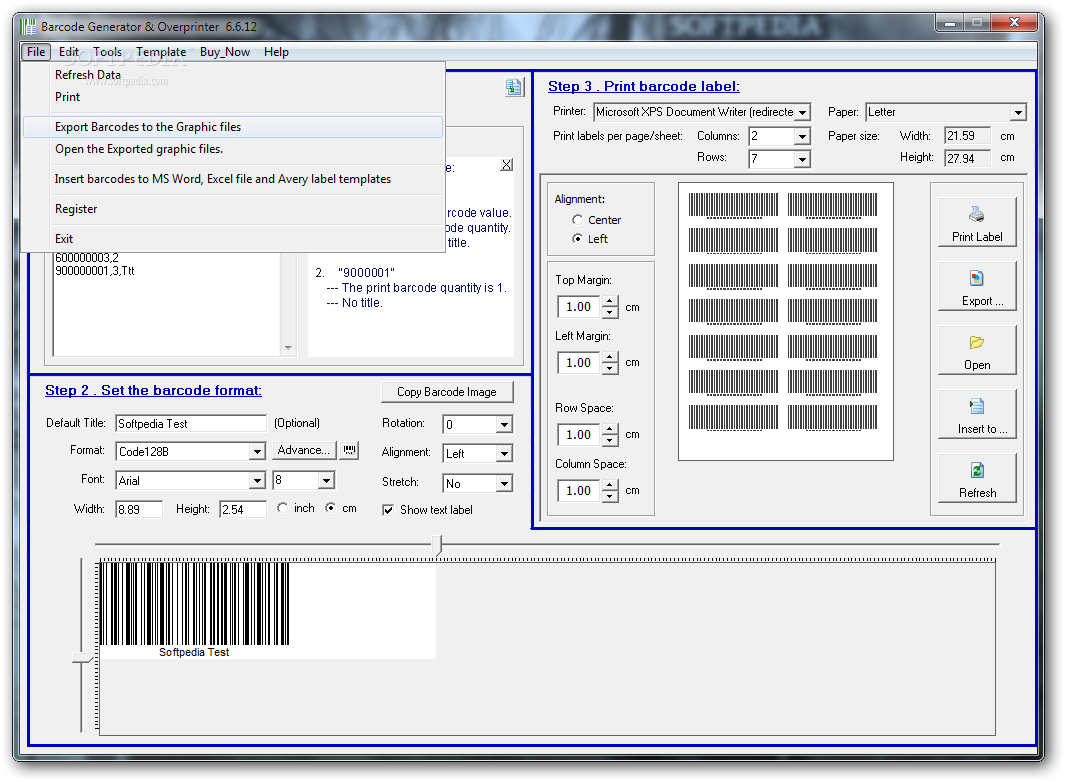Click the barcode application title bar icon
The height and width of the screenshot is (782, 1065).
coord(28,27)
